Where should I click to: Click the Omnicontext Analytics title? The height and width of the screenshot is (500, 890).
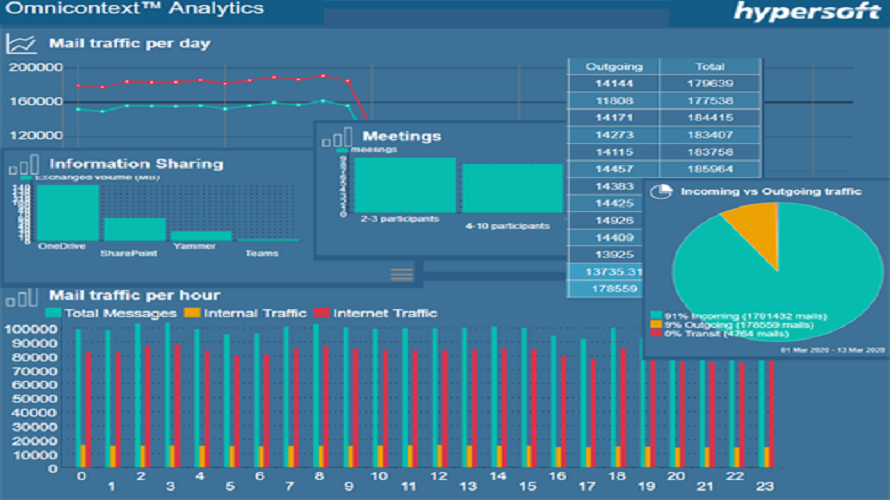click(x=135, y=9)
